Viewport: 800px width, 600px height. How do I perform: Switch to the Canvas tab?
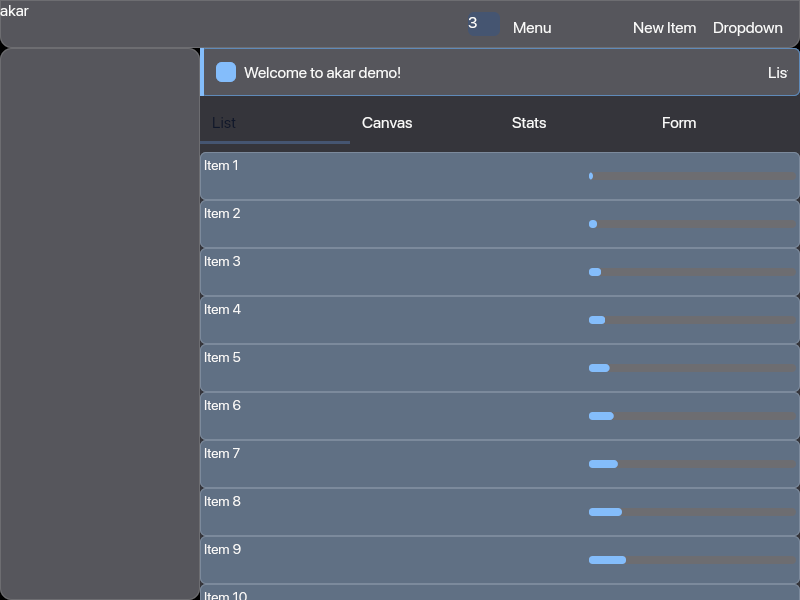coord(425,123)
